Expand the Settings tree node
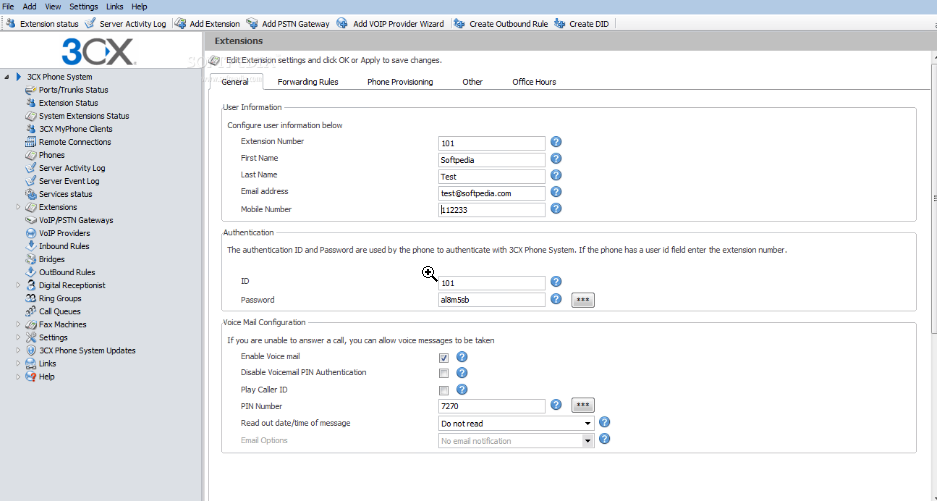Screen dimensions: 937x501 click(18, 338)
